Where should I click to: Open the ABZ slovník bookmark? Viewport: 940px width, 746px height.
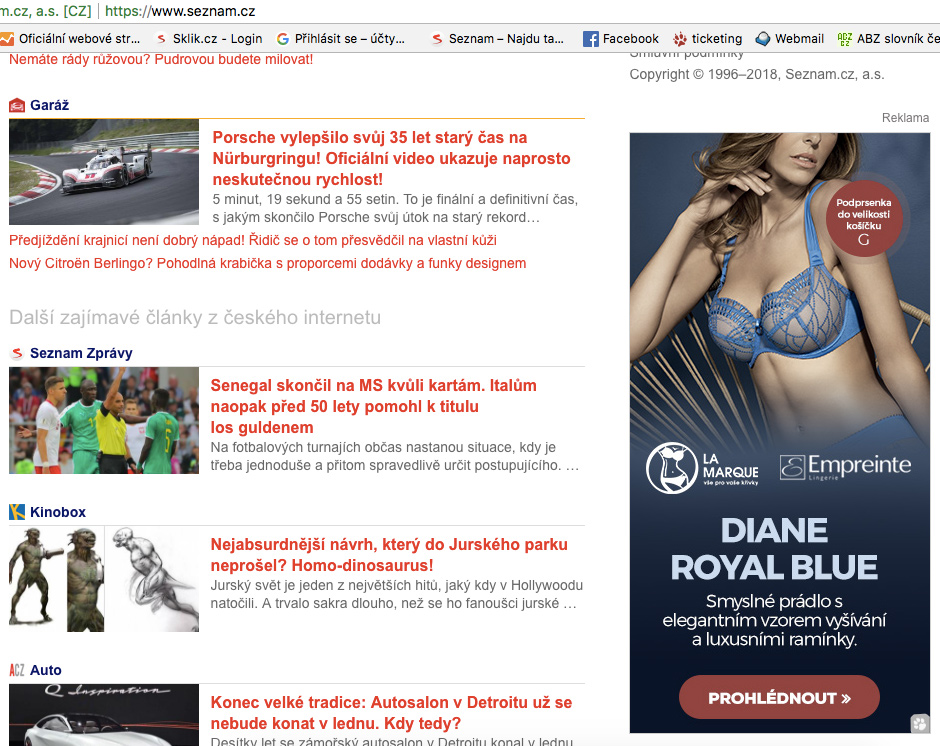coord(889,38)
